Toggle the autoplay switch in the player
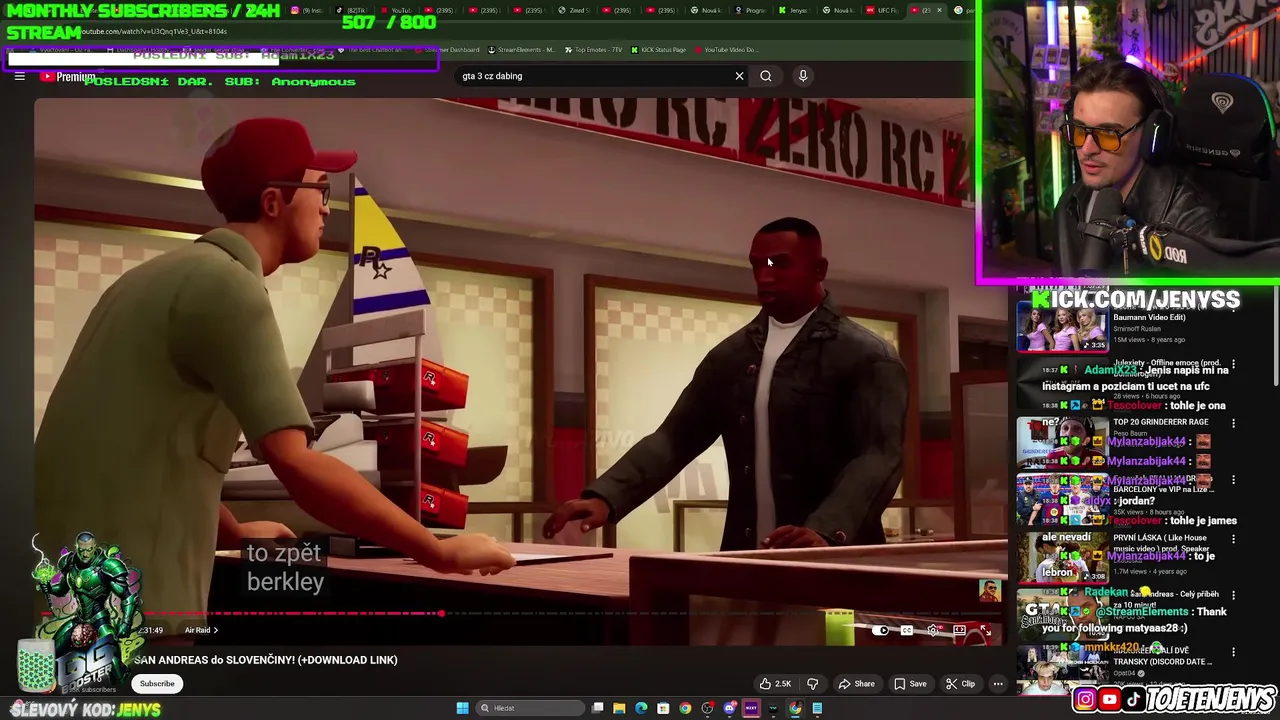The height and width of the screenshot is (720, 1280). pyautogui.click(x=880, y=630)
